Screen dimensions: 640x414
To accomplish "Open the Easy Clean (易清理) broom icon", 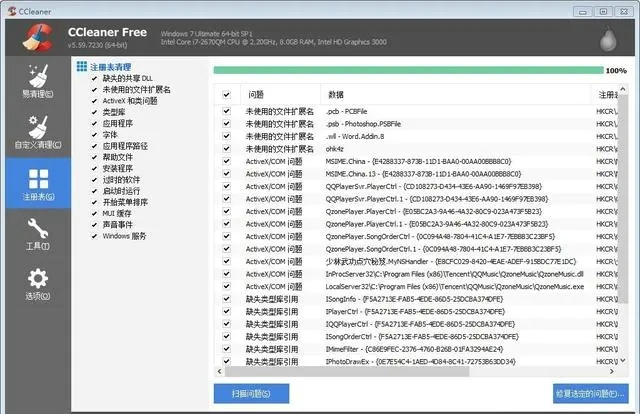I will point(38,81).
